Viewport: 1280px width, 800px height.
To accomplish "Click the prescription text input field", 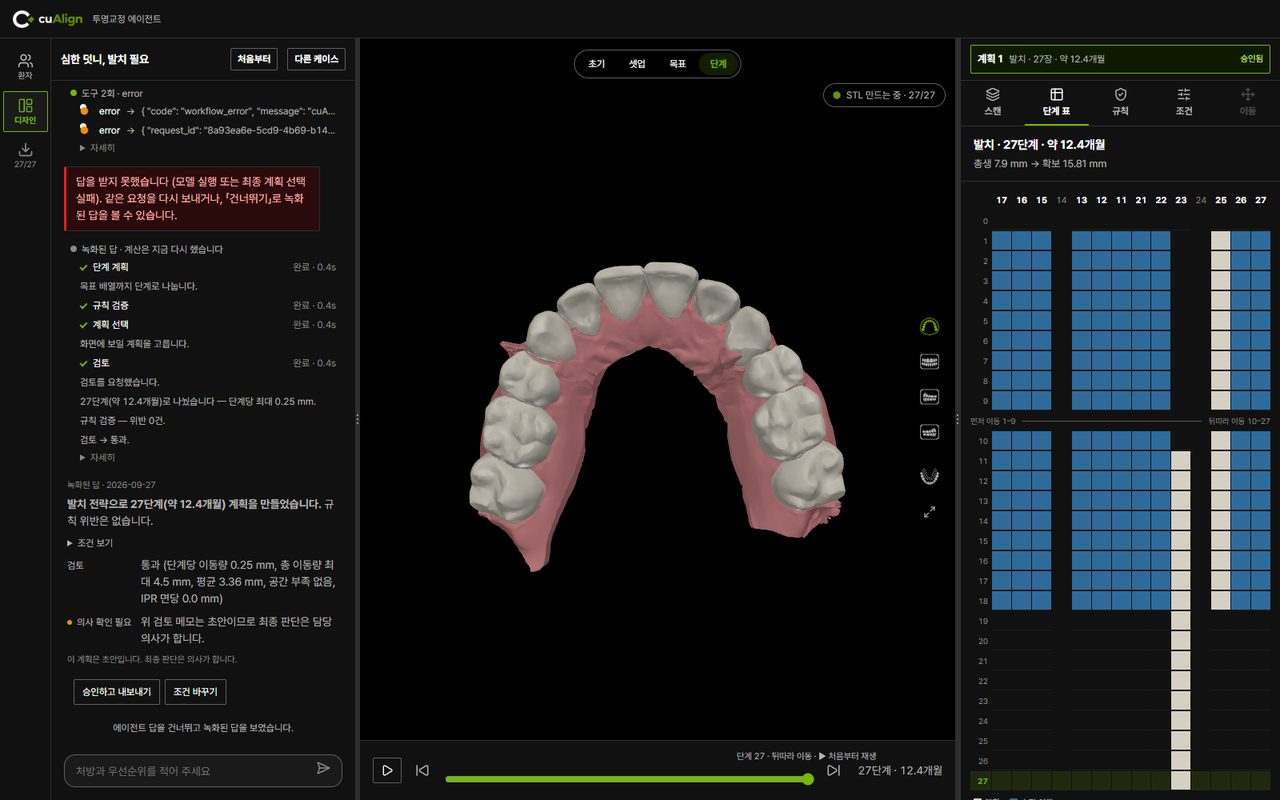I will [x=190, y=770].
